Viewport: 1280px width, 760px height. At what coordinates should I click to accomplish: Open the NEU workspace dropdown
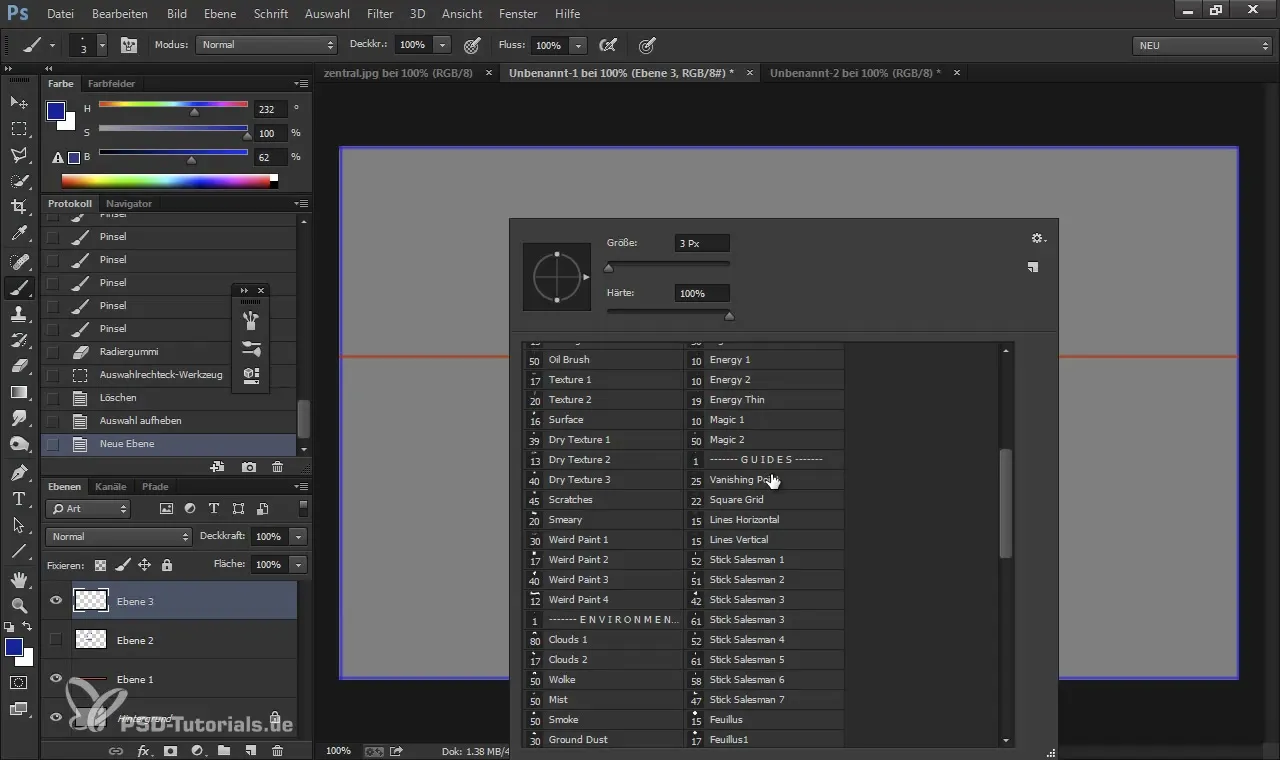pyautogui.click(x=1204, y=46)
